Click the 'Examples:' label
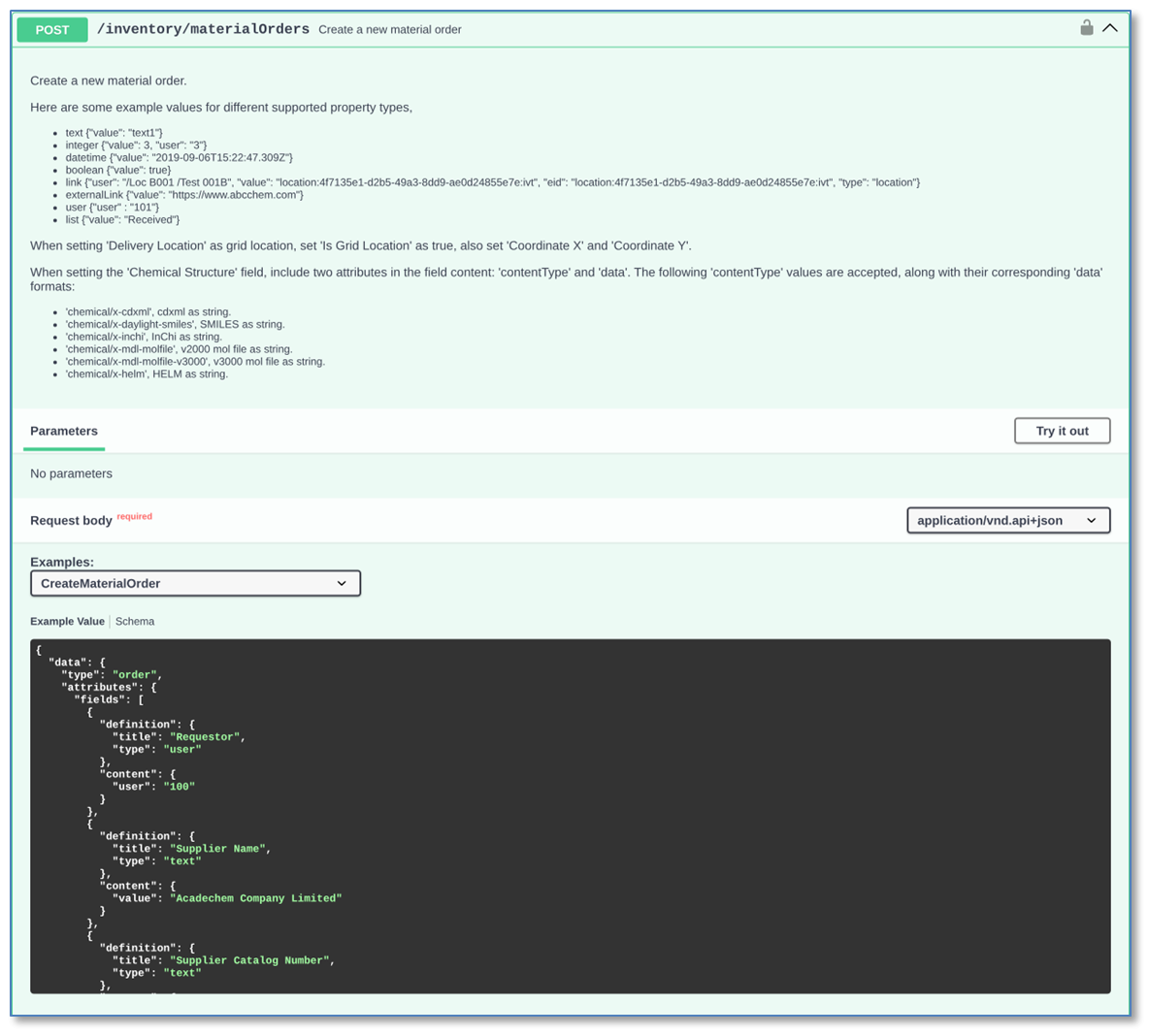Viewport: 1149px width, 1036px height. (62, 562)
